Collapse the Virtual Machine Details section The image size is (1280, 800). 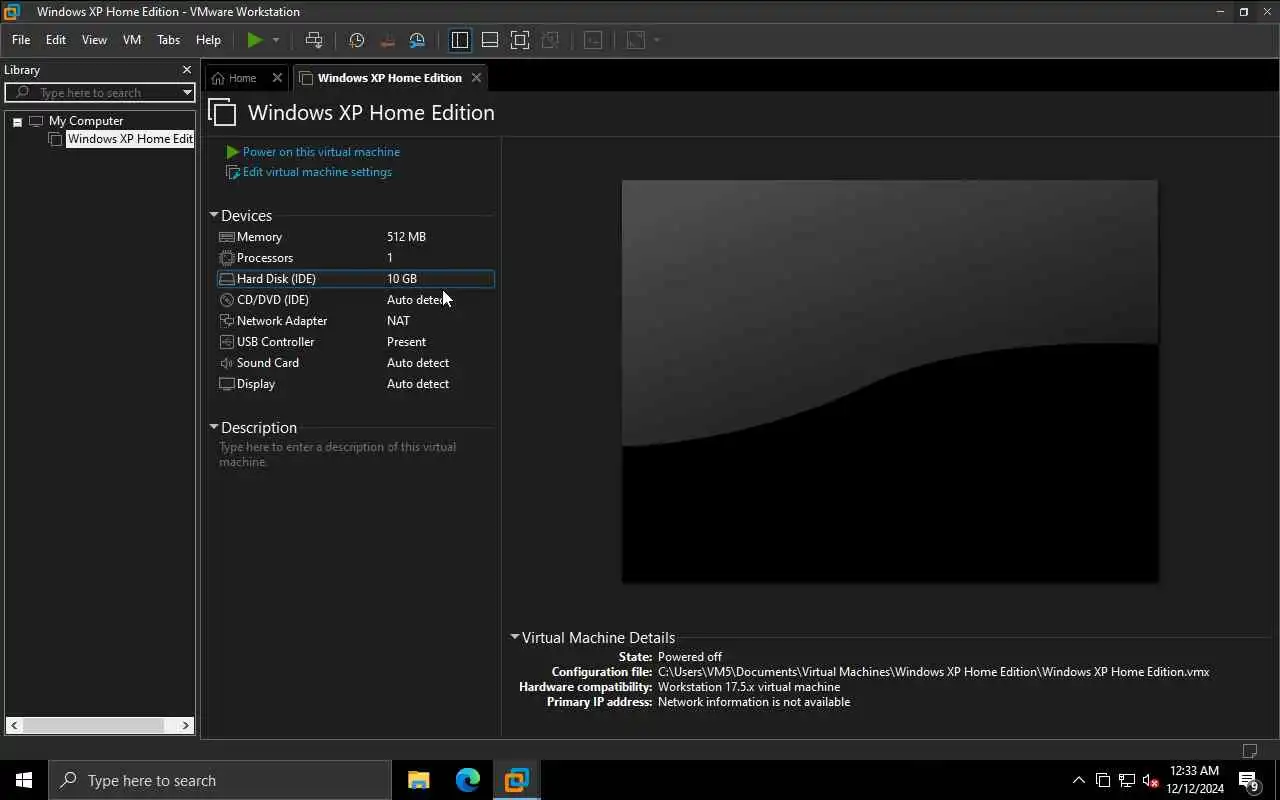tap(515, 637)
